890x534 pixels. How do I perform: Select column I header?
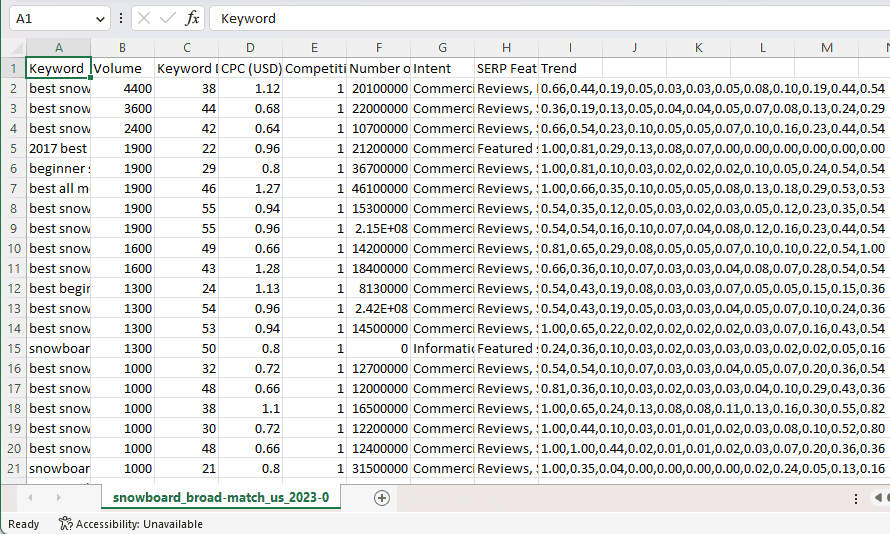point(570,48)
